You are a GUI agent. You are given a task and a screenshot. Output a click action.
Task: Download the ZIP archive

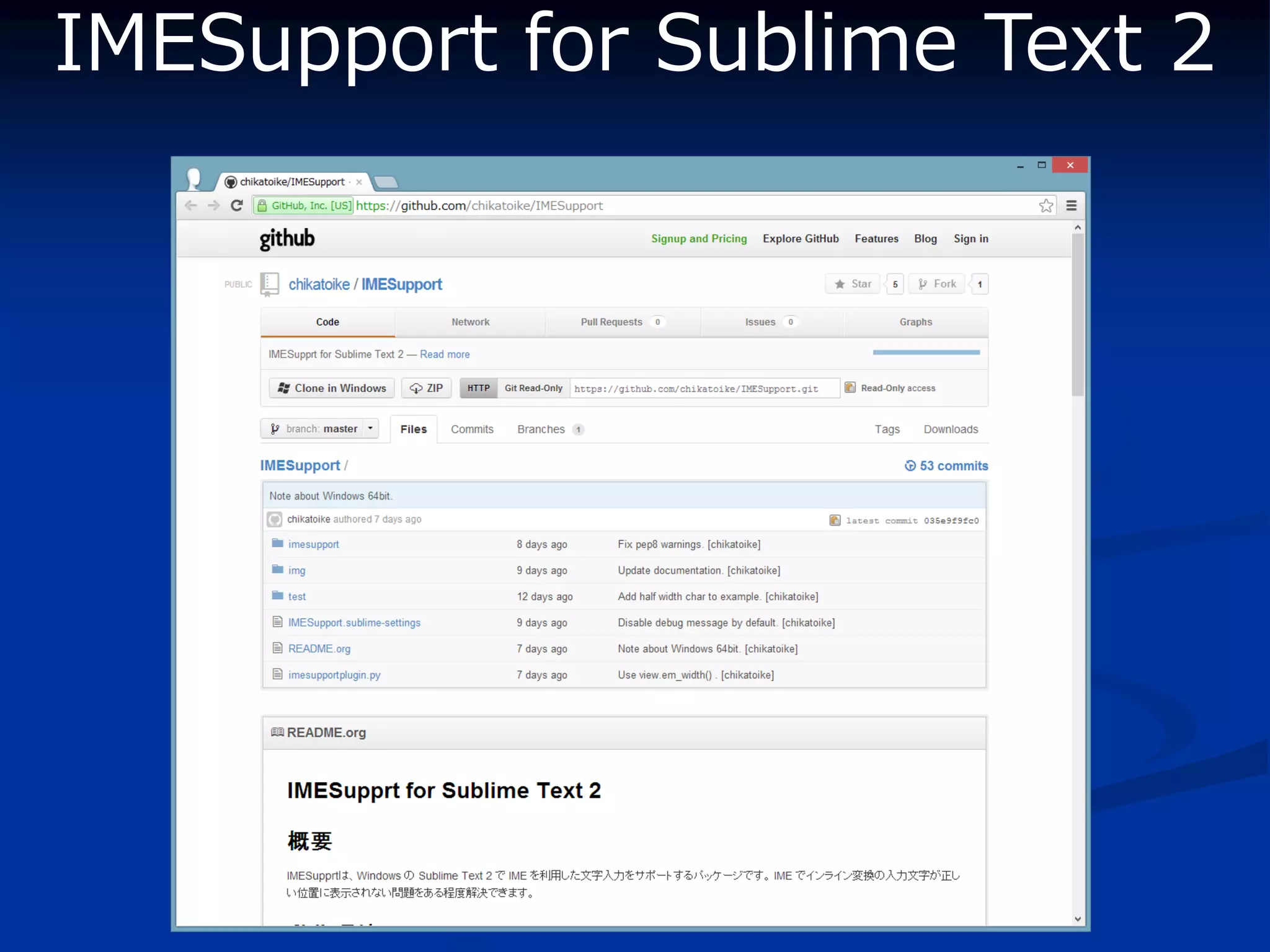tap(426, 388)
